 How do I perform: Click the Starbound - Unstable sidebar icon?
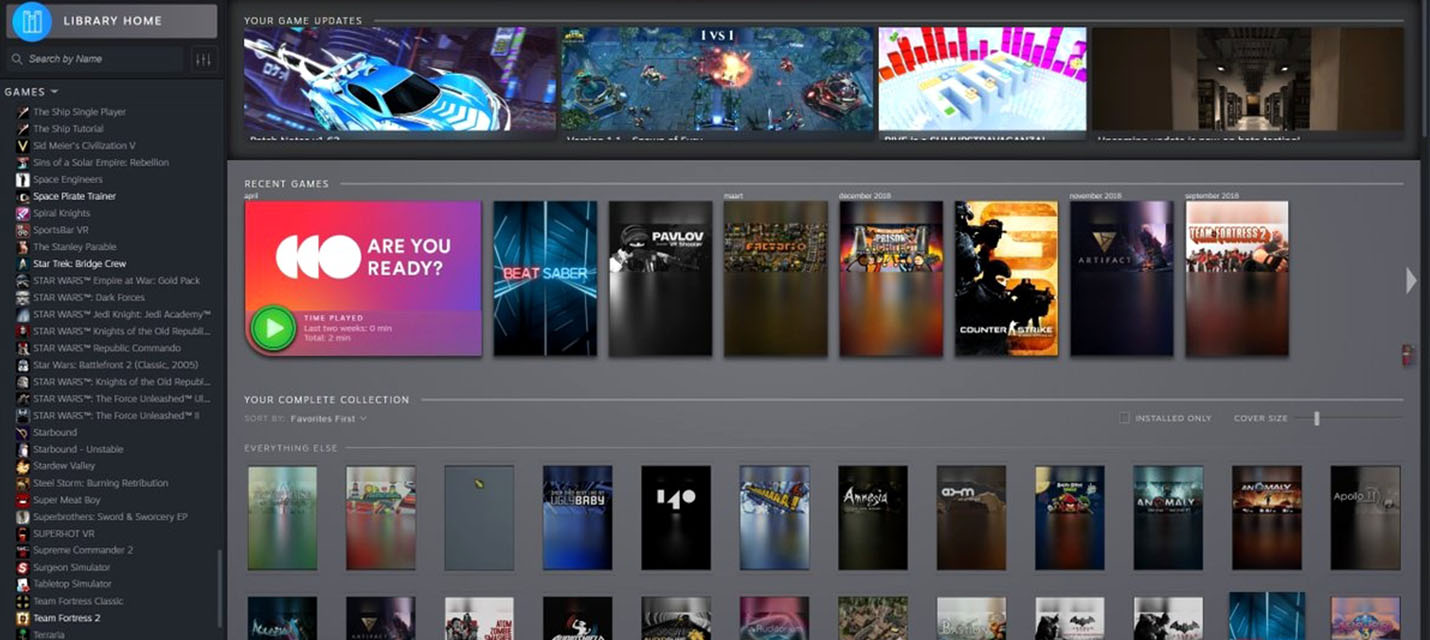(23, 450)
